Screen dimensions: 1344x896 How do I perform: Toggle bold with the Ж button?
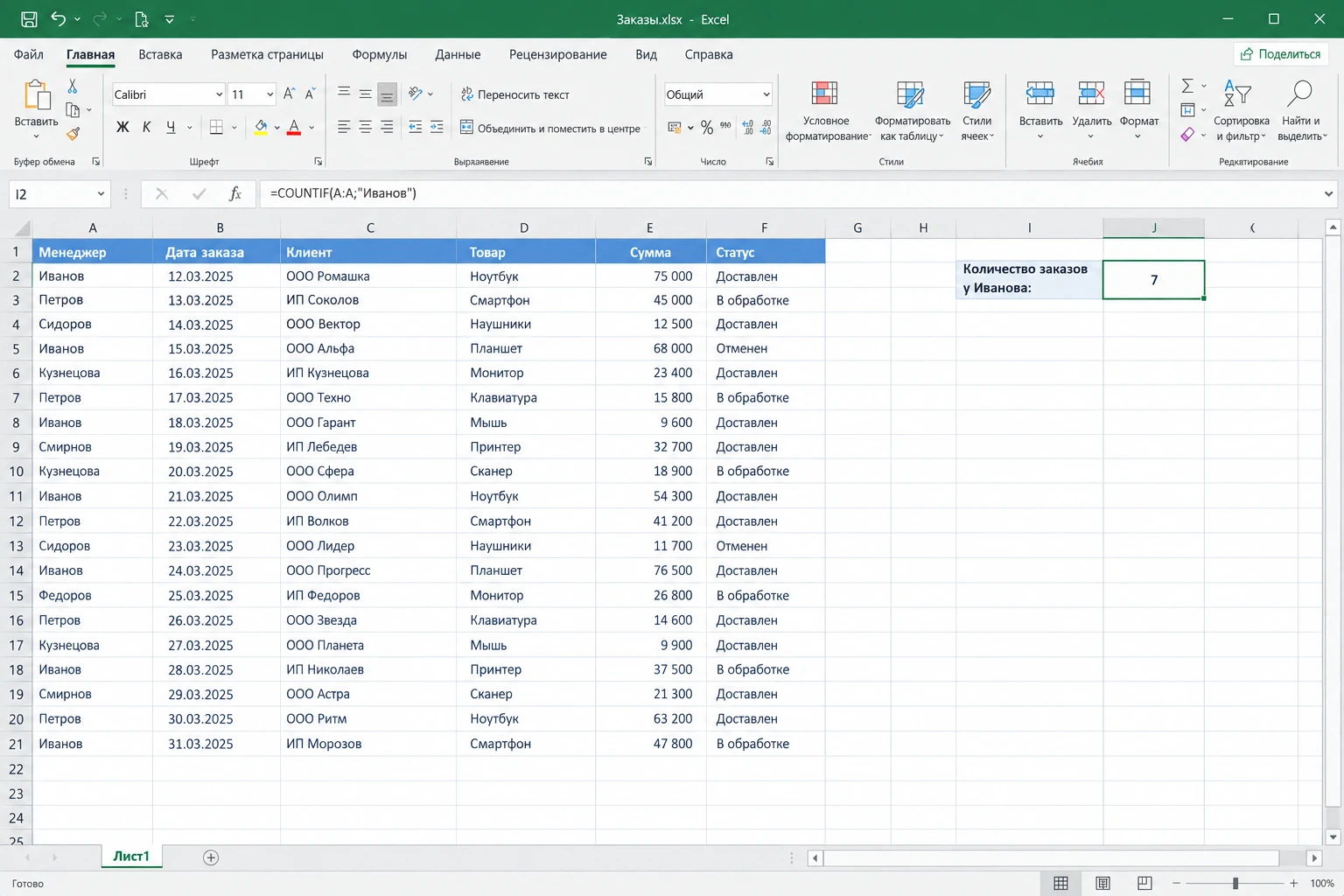pyautogui.click(x=122, y=128)
